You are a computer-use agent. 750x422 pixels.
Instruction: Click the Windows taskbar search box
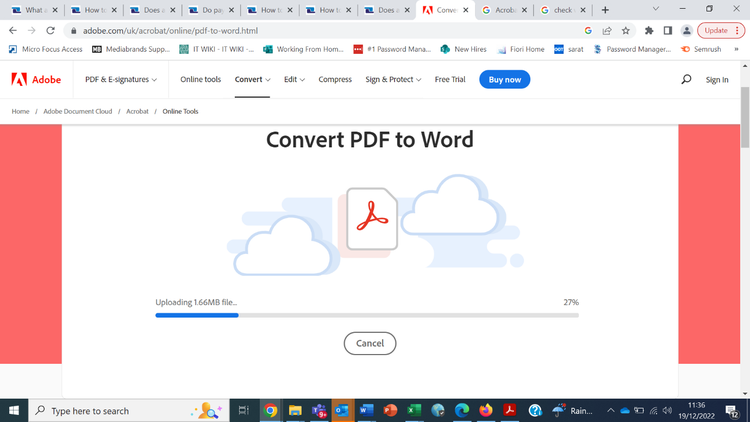129,411
